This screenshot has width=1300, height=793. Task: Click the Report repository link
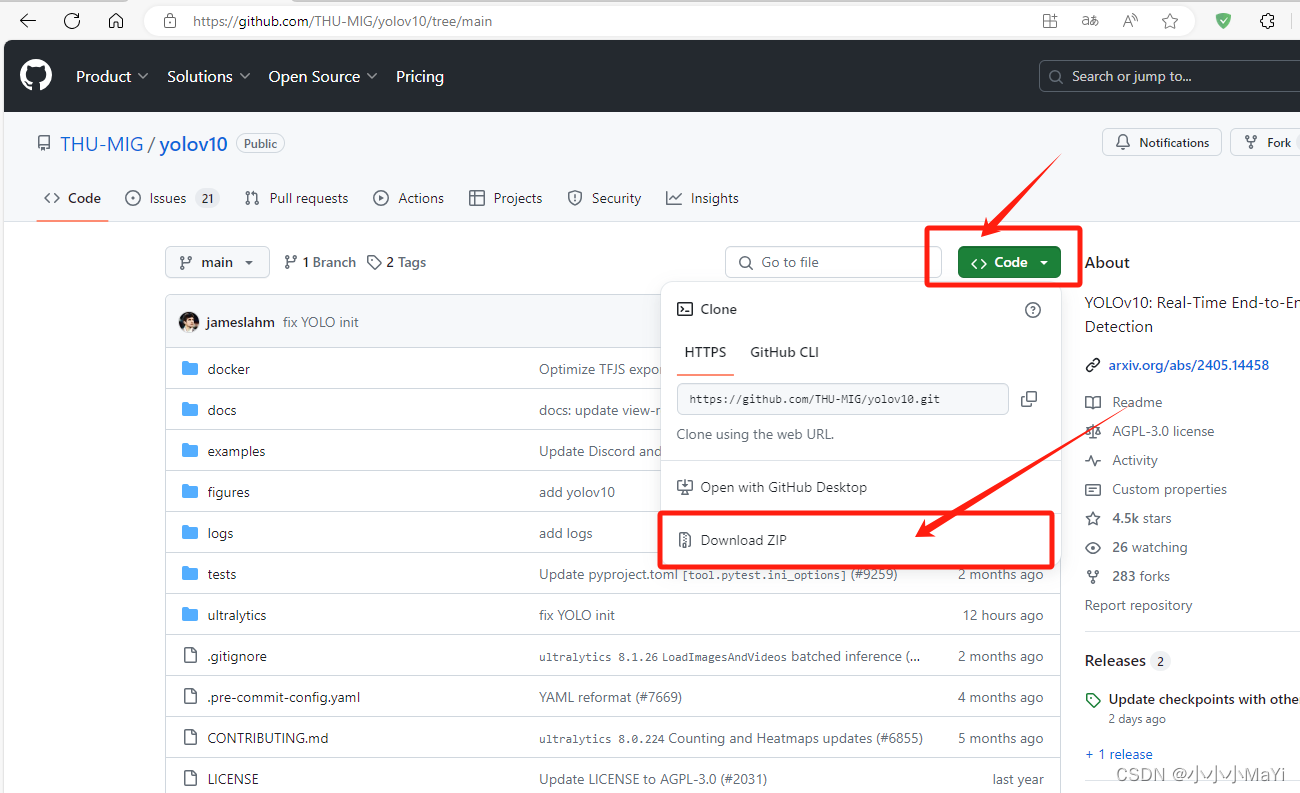point(1138,605)
